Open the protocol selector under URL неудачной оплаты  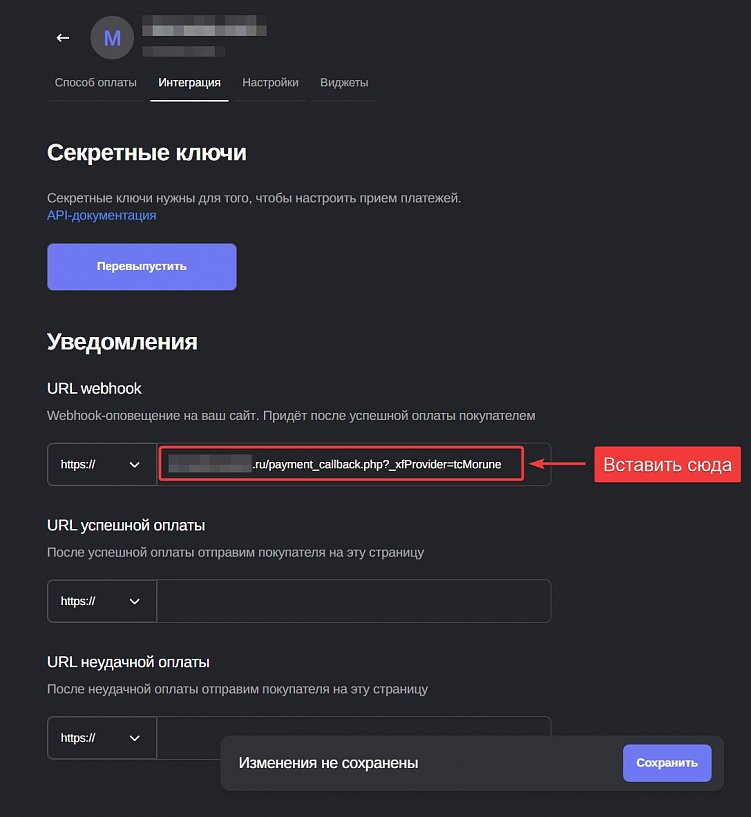(100, 737)
